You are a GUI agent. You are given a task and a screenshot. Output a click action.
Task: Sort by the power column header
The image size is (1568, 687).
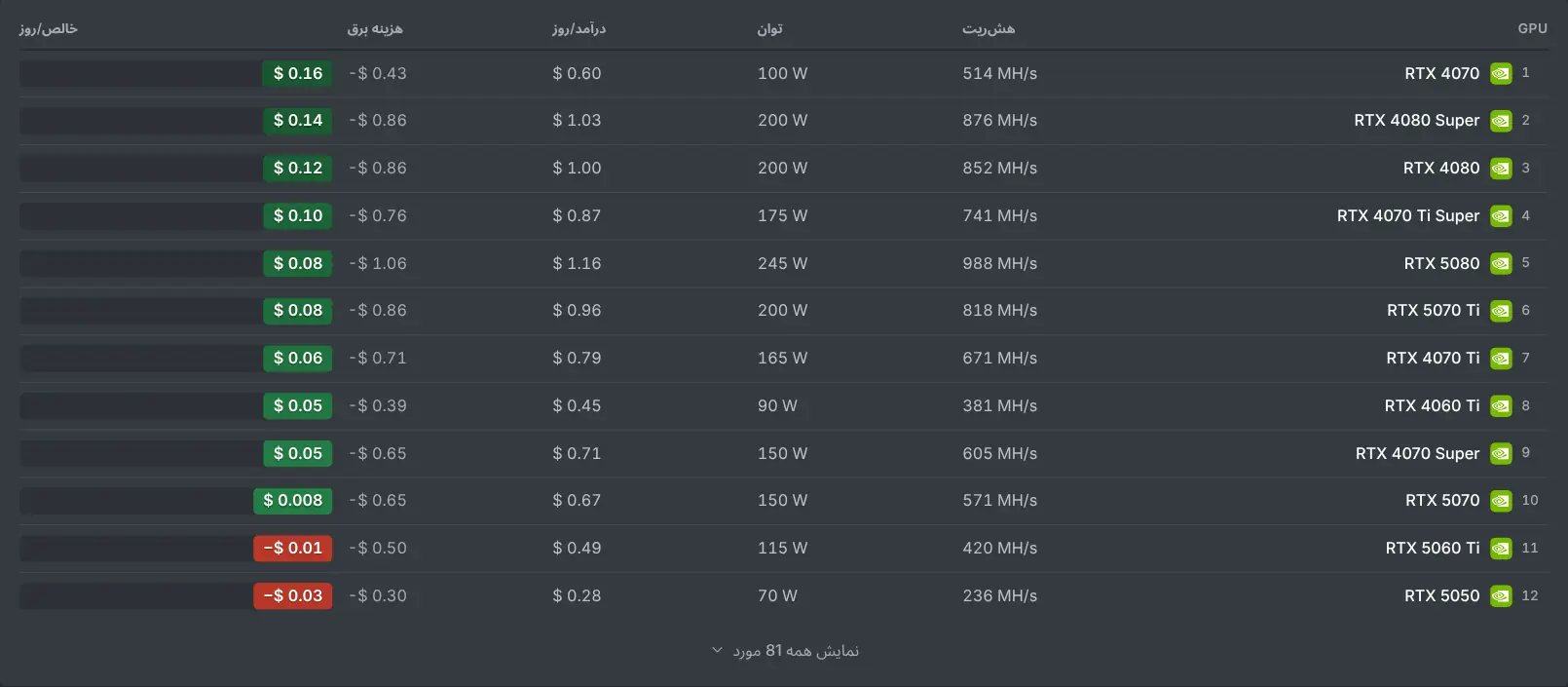coord(769,28)
